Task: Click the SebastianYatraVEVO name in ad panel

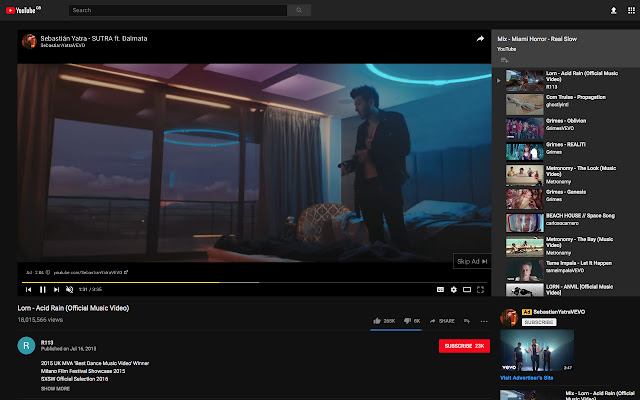Action: (x=559, y=312)
